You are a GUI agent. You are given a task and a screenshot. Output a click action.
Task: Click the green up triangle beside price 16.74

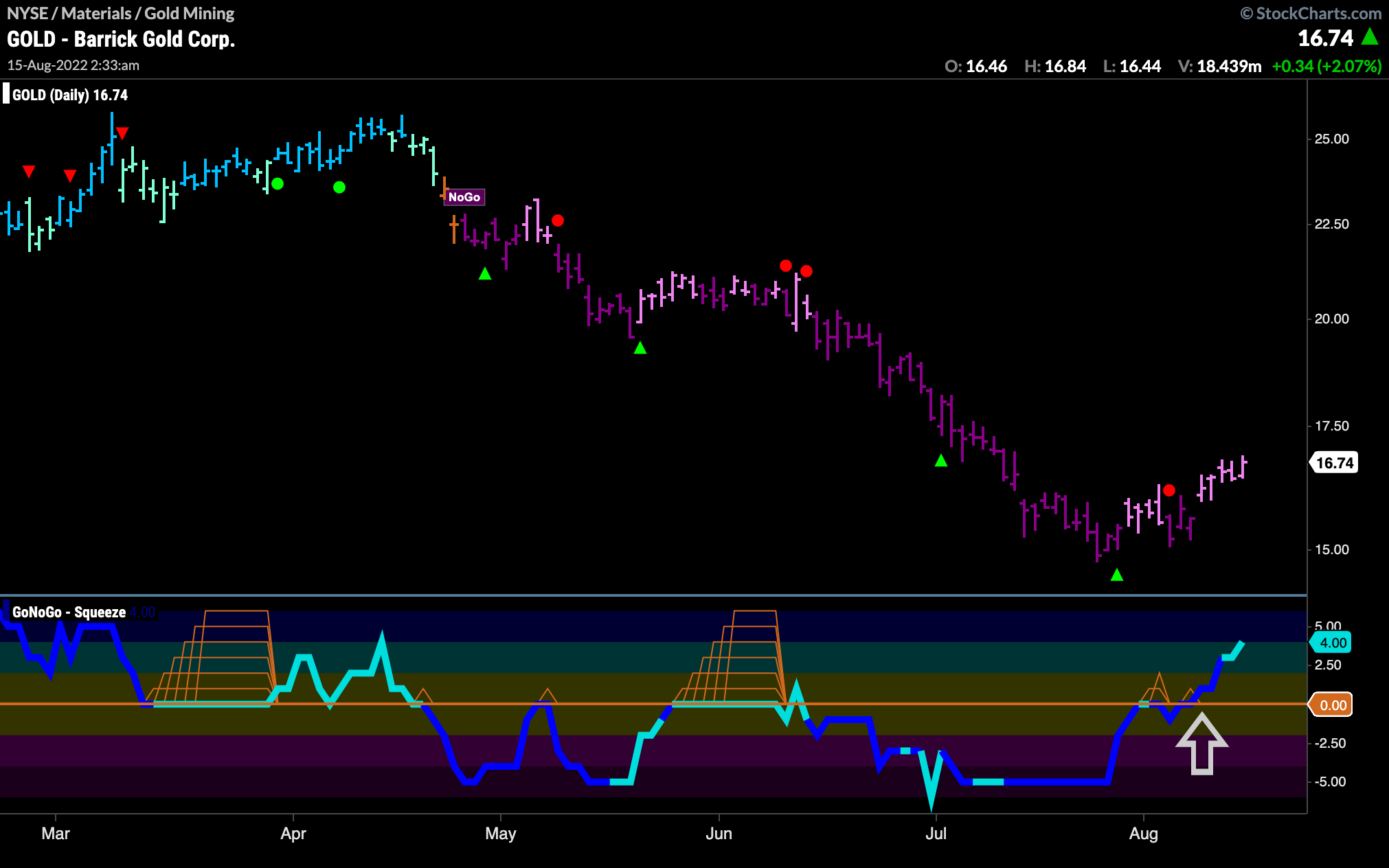(1370, 36)
